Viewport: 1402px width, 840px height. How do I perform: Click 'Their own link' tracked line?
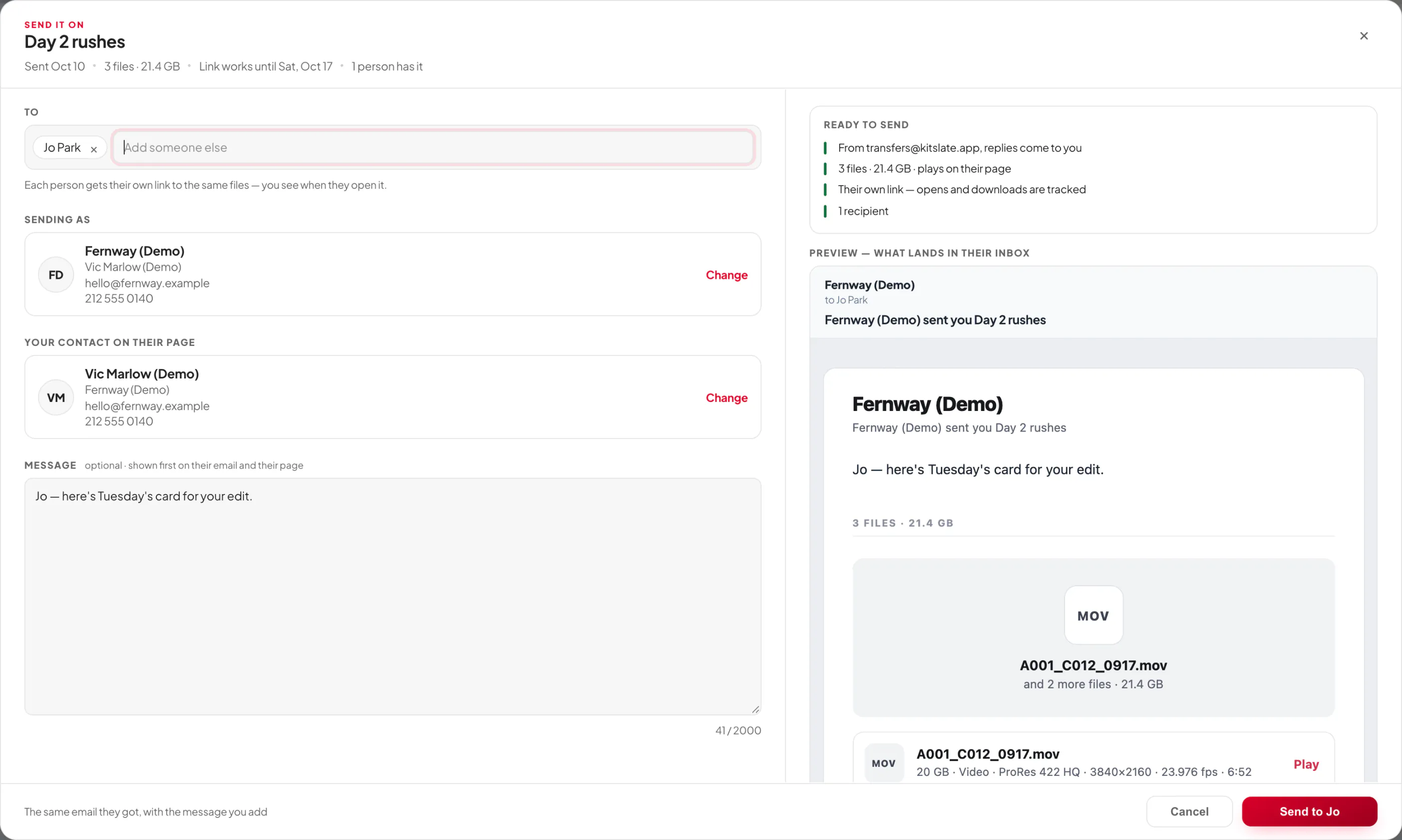[962, 189]
